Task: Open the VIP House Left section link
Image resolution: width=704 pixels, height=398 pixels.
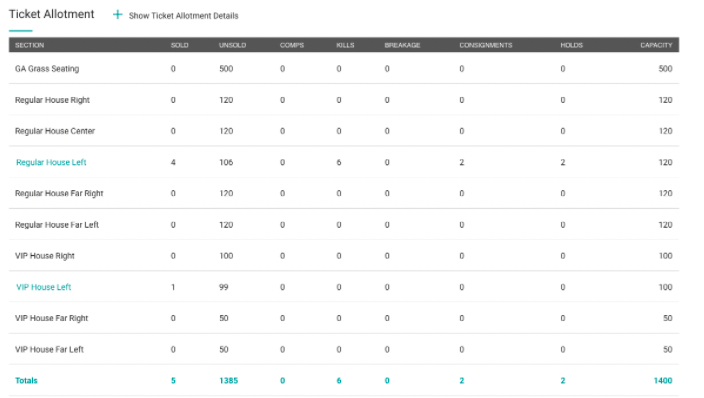Action: [x=44, y=287]
